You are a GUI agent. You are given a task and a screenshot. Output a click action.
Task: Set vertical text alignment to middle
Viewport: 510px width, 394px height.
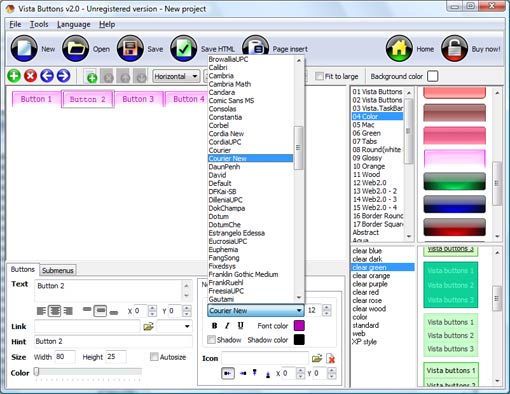100,311
